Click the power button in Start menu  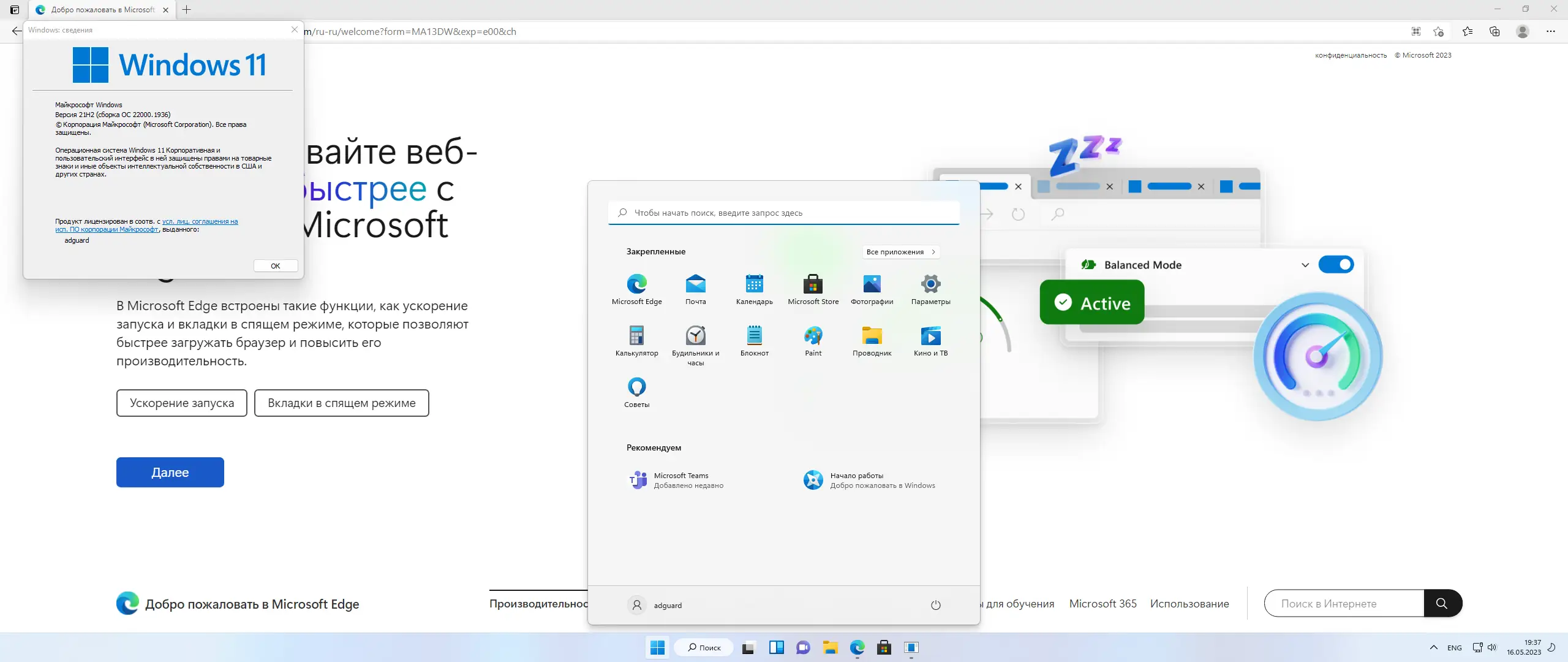pyautogui.click(x=935, y=605)
